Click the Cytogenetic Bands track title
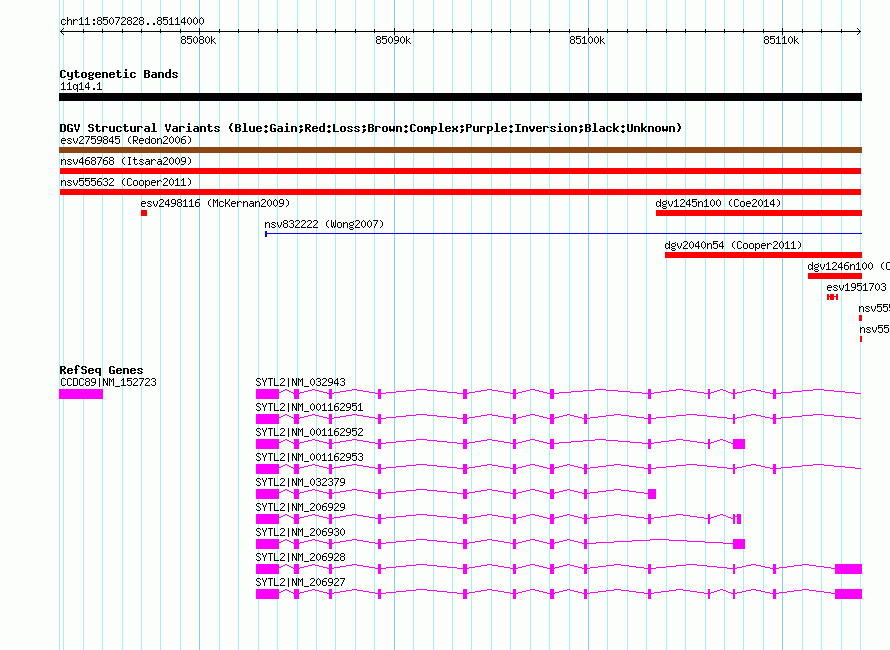This screenshot has height=650, width=890. [119, 74]
